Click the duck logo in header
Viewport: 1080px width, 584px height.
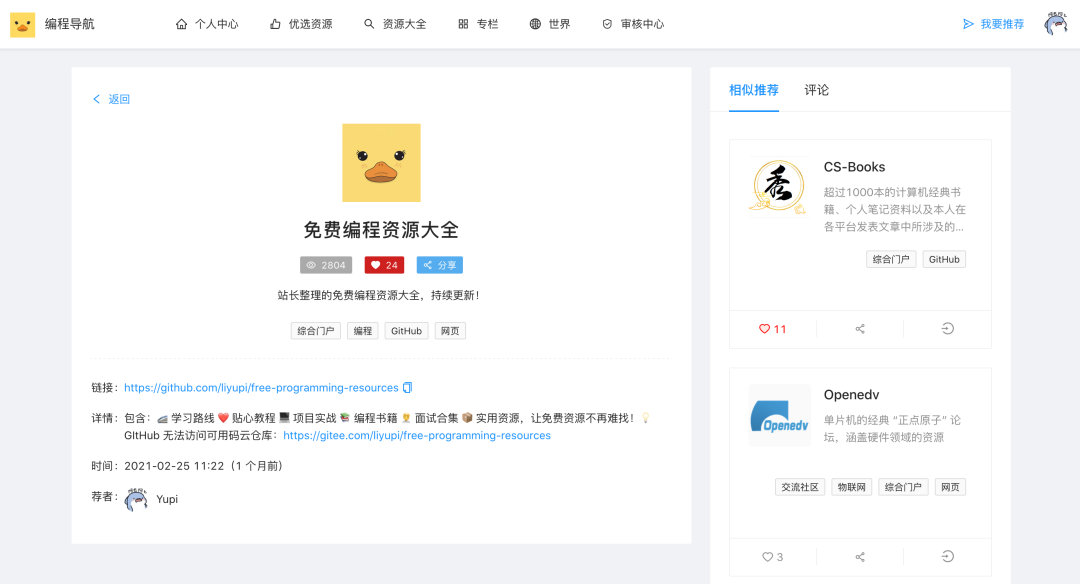[22, 24]
